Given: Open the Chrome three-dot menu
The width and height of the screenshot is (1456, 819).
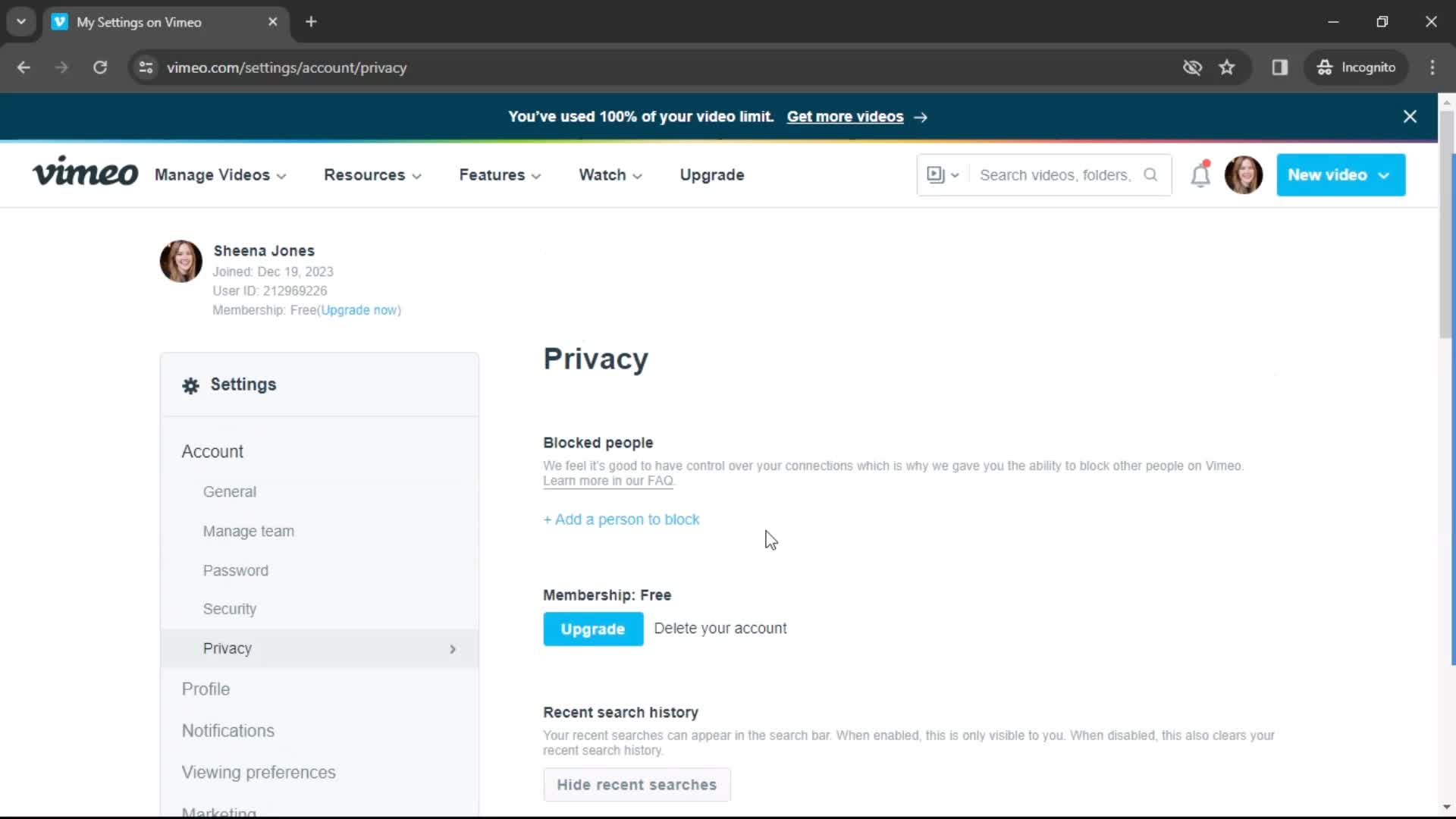Looking at the screenshot, I should click(1432, 67).
